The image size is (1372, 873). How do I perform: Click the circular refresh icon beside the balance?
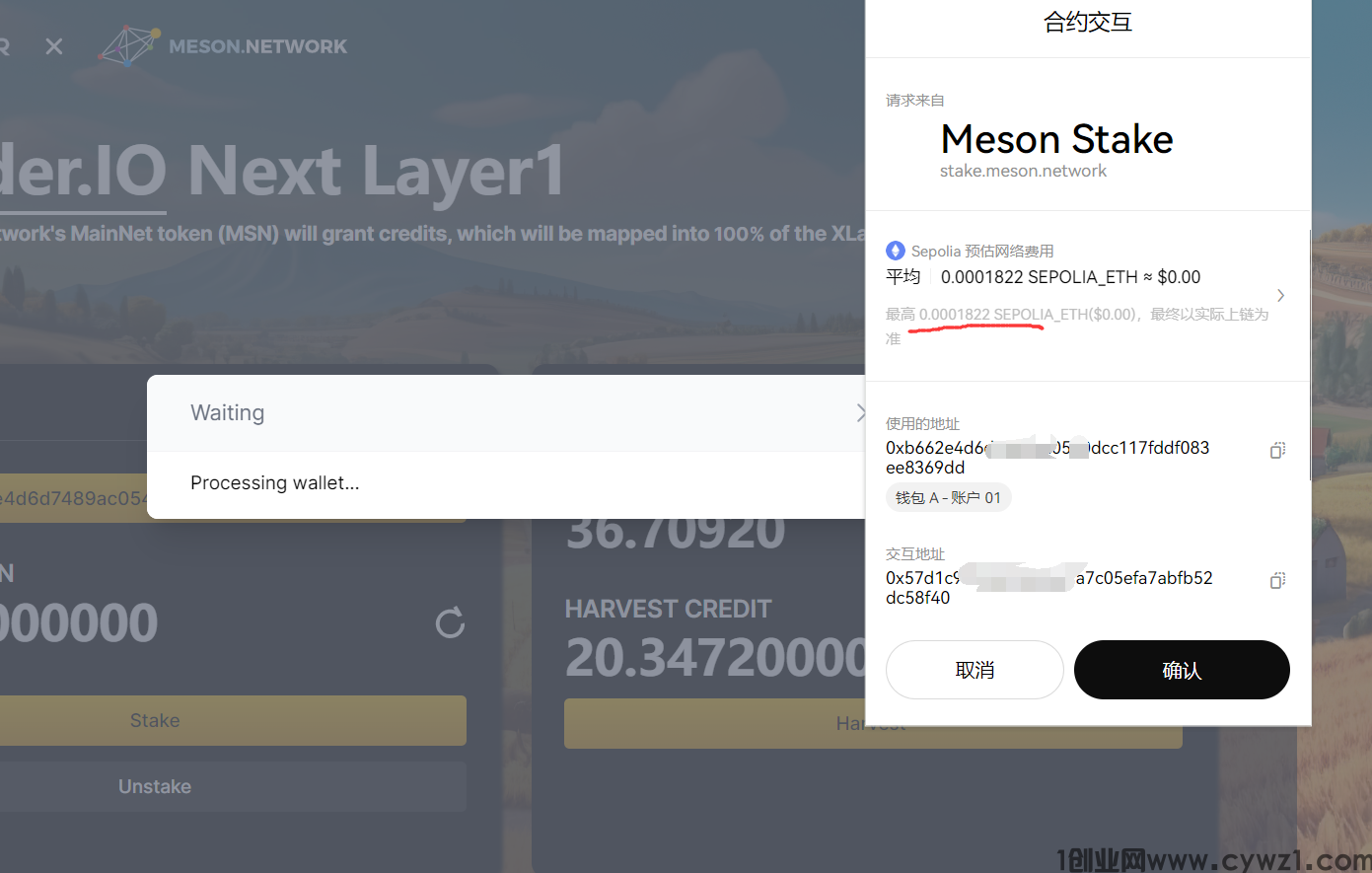450,622
